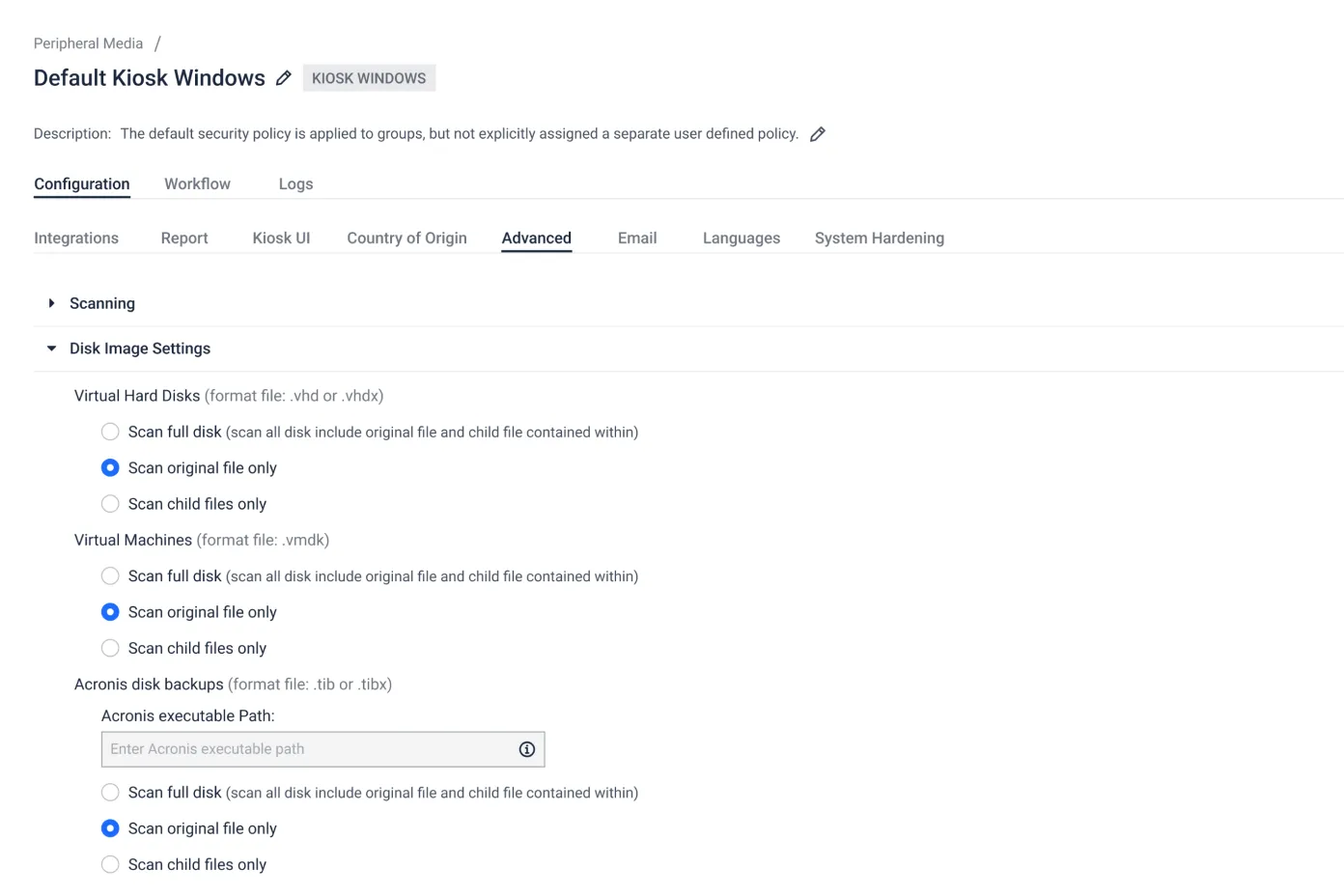
Task: Select Scan full disk for Virtual Hard Disks
Action: tap(111, 432)
